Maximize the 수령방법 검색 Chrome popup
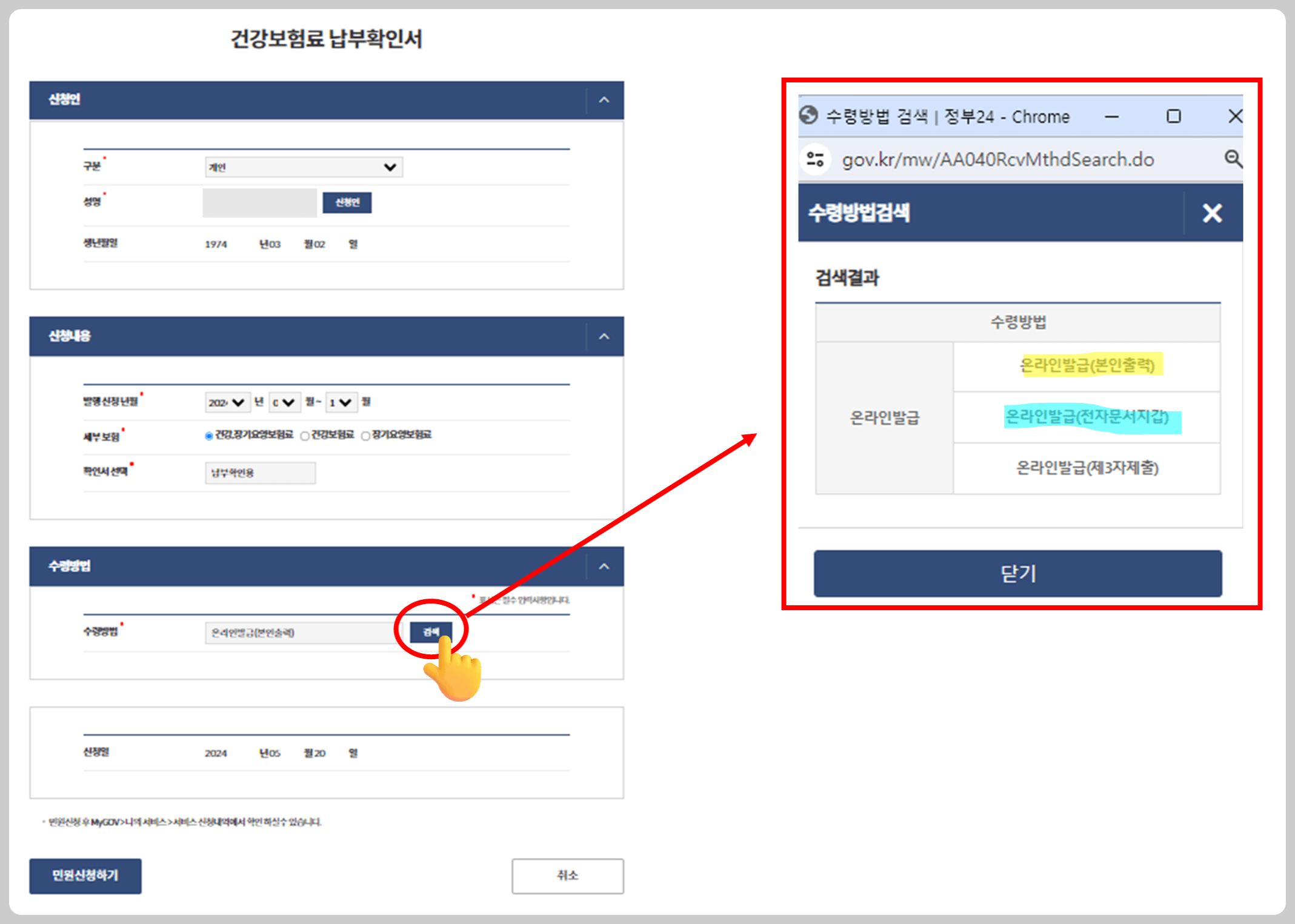 click(x=1174, y=116)
